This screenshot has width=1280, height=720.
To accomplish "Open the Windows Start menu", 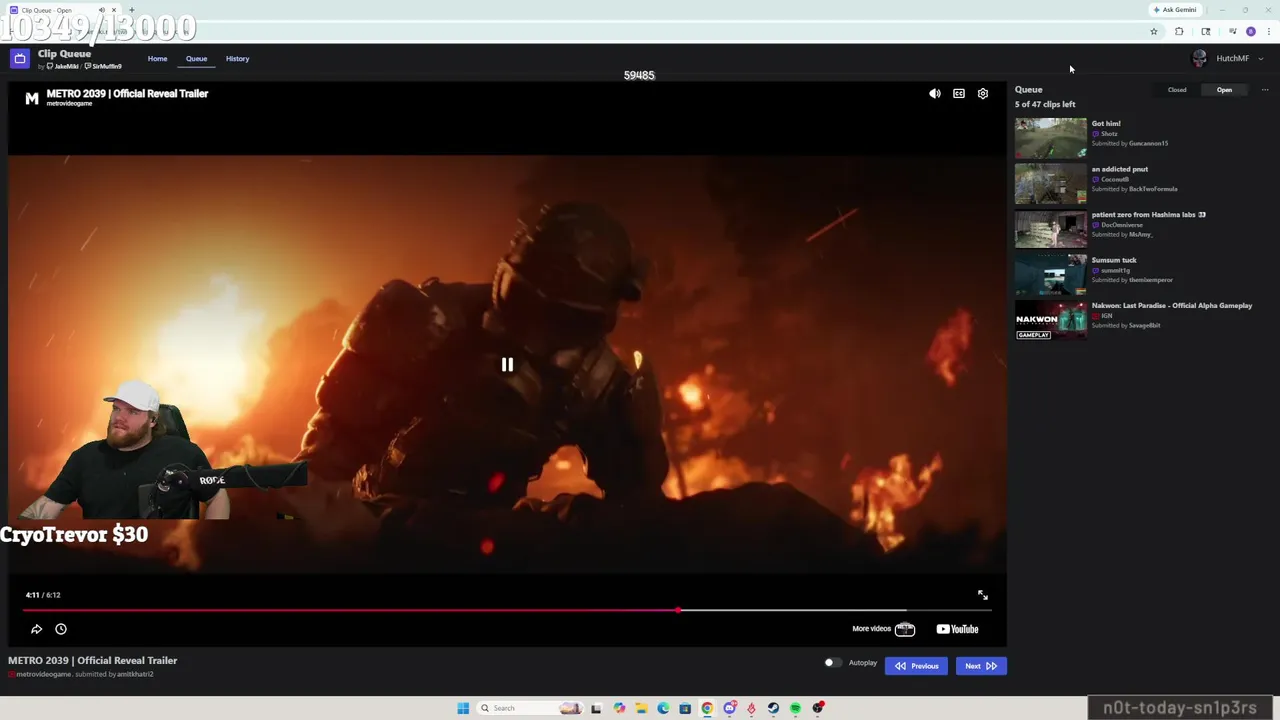I will (x=463, y=708).
